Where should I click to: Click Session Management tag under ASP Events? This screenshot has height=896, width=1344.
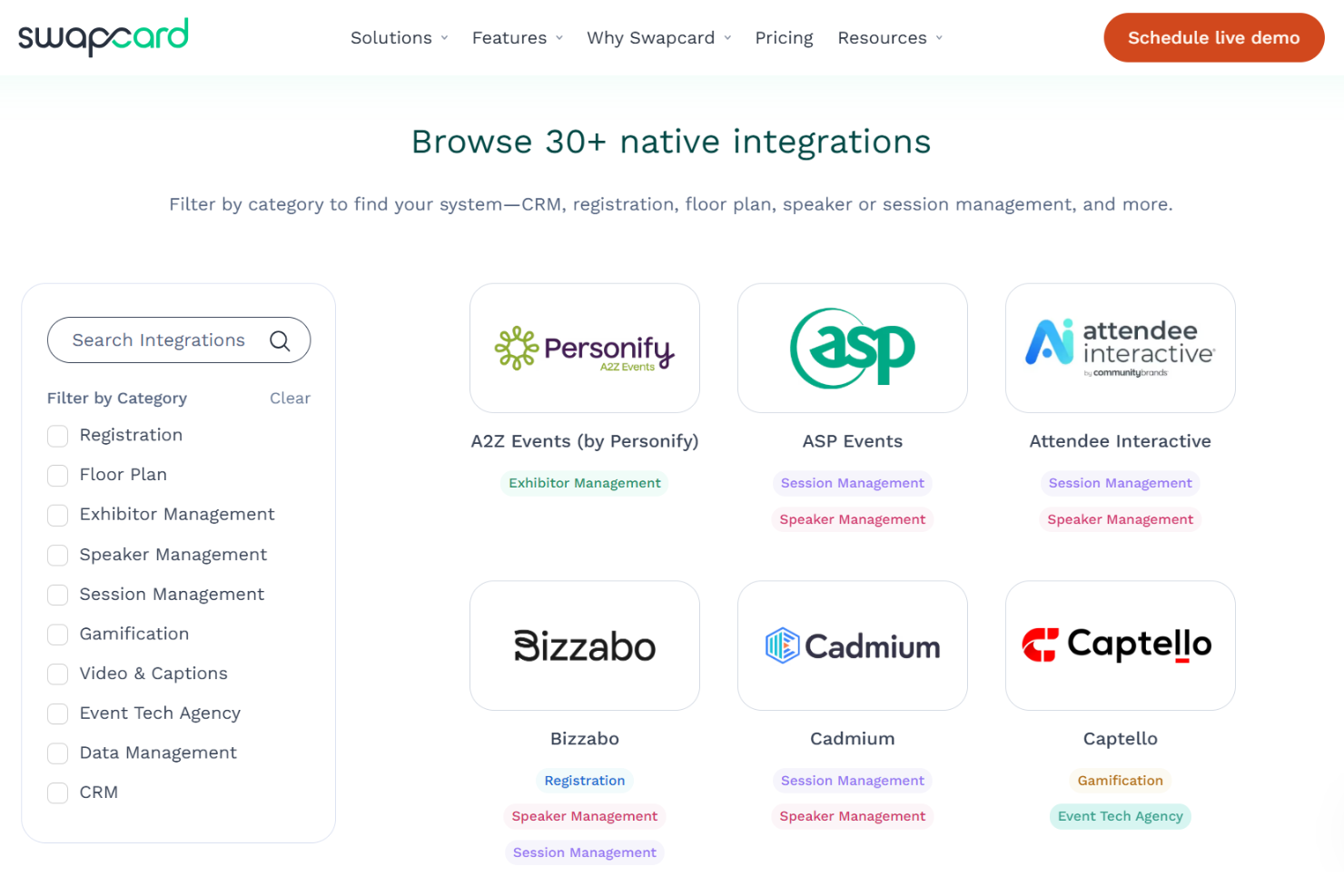(853, 483)
